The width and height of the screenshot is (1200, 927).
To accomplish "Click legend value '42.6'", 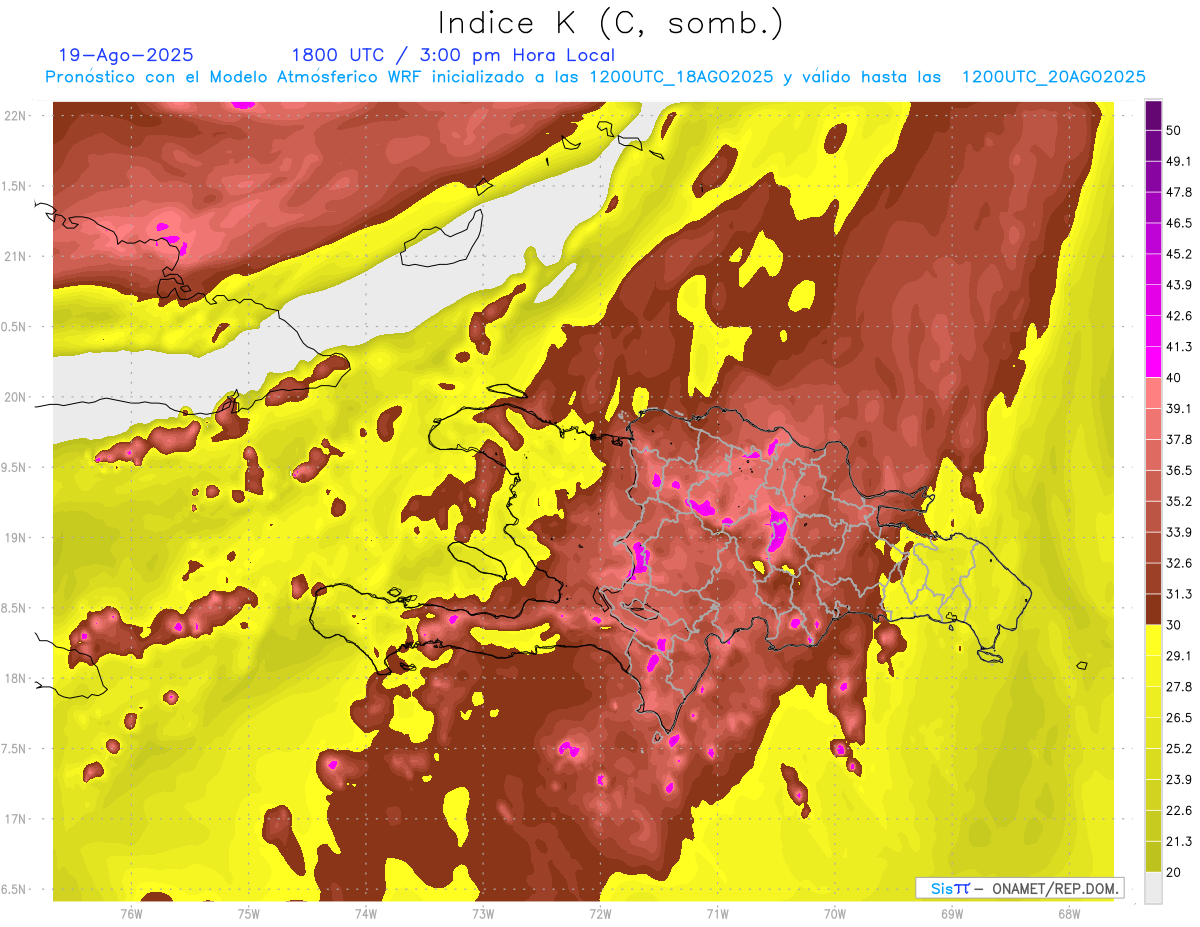I will tap(1178, 316).
